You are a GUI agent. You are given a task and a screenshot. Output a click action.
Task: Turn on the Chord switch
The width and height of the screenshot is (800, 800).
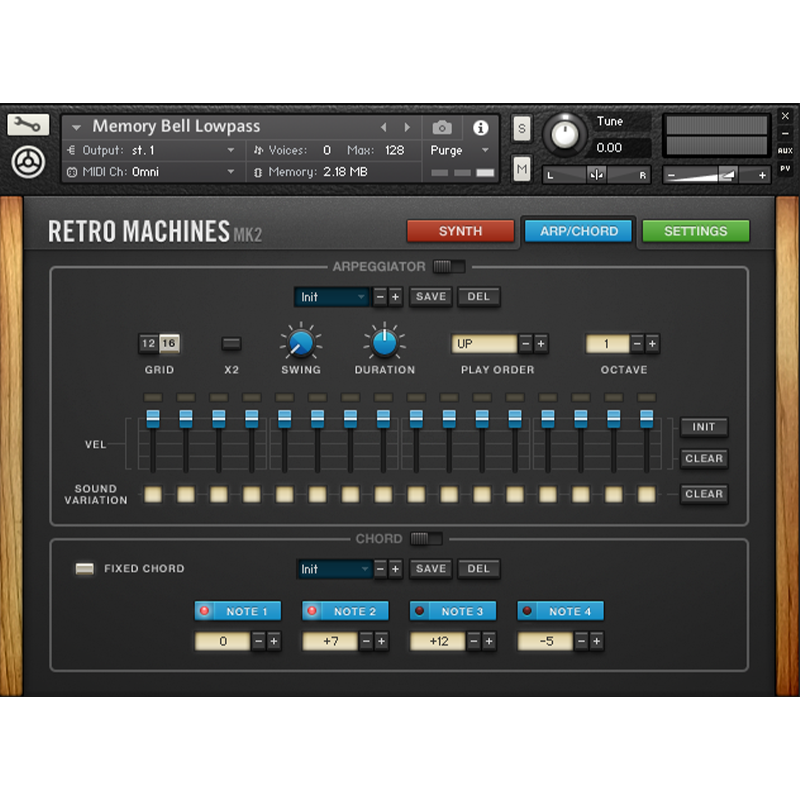426,539
